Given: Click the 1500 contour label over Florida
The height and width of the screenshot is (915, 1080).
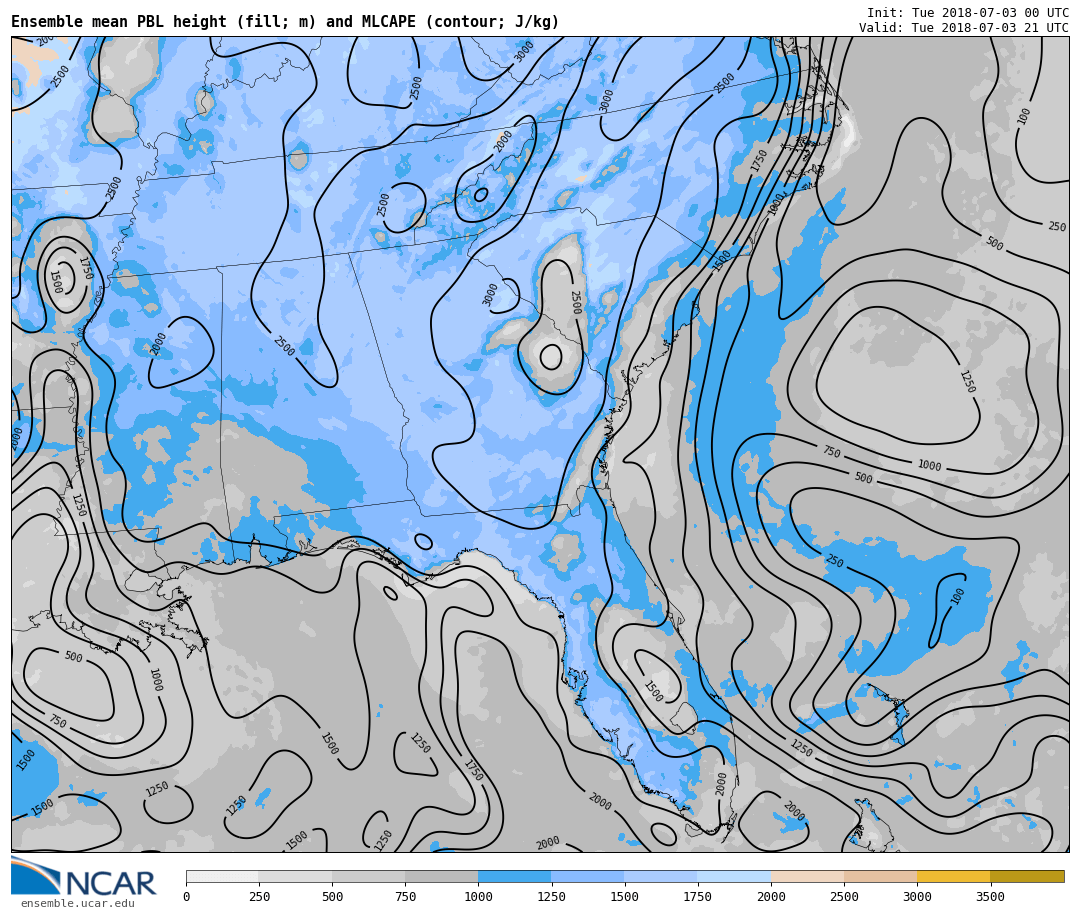Looking at the screenshot, I should pos(652,691).
